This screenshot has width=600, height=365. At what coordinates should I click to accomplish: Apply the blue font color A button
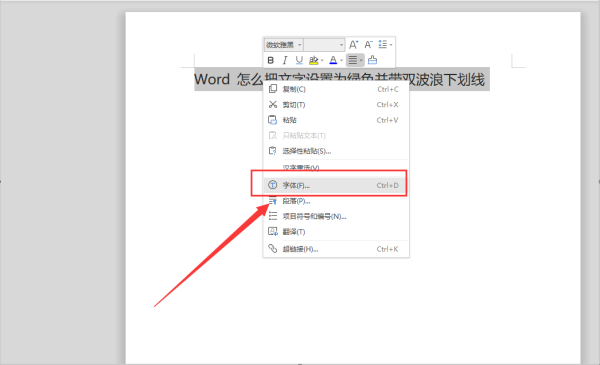pos(333,60)
